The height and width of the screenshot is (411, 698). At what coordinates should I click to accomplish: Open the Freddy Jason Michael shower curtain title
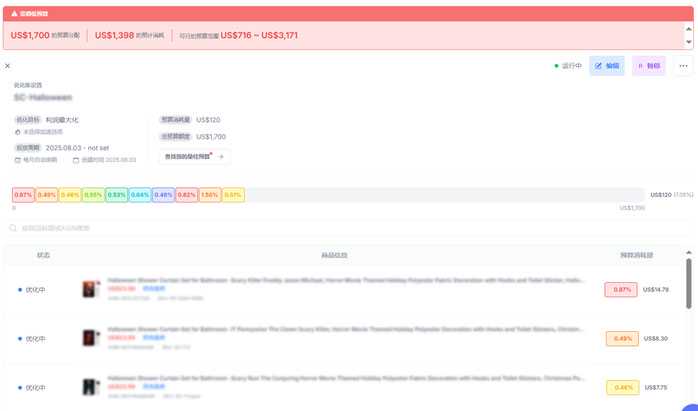pos(346,281)
